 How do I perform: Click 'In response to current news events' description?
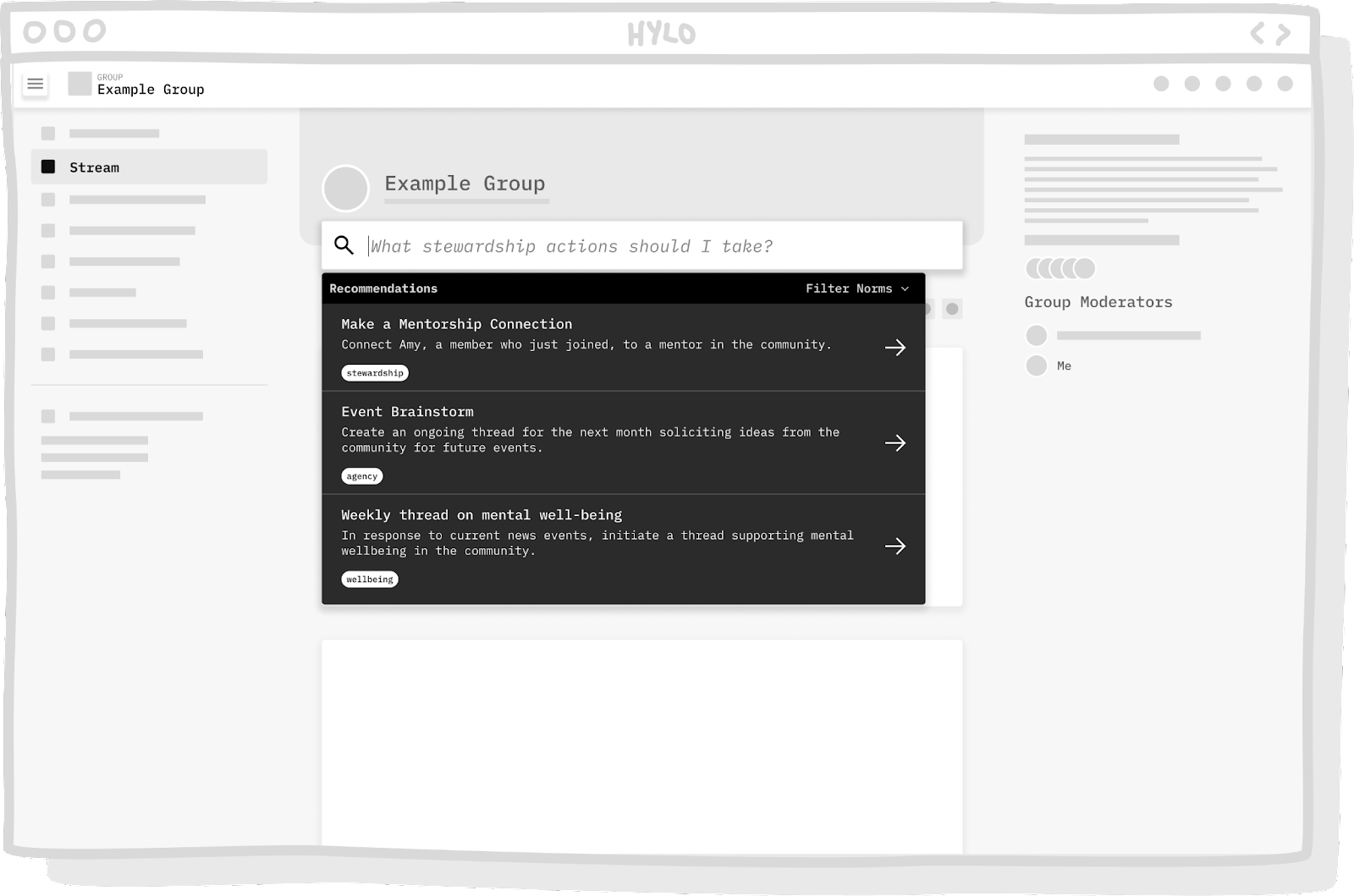pyautogui.click(x=597, y=543)
